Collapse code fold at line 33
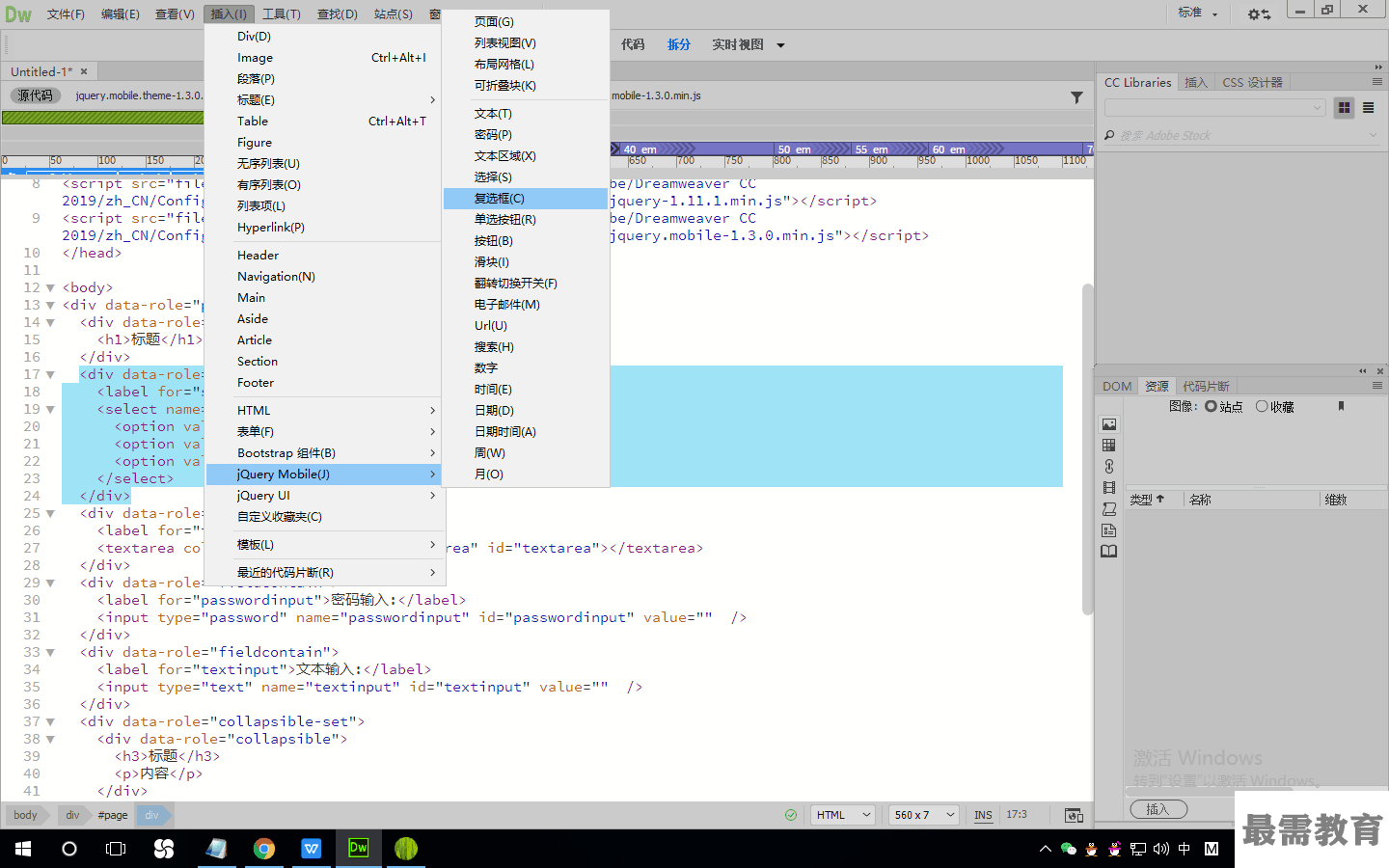The height and width of the screenshot is (868, 1389). pos(50,653)
